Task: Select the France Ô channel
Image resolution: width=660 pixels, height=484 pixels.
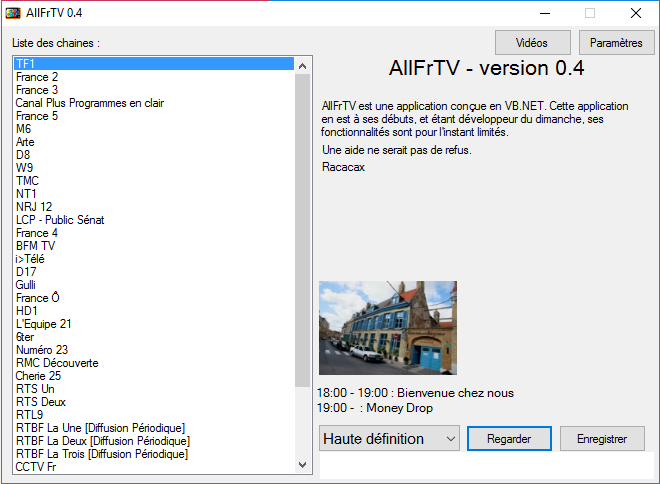Action: [154, 298]
